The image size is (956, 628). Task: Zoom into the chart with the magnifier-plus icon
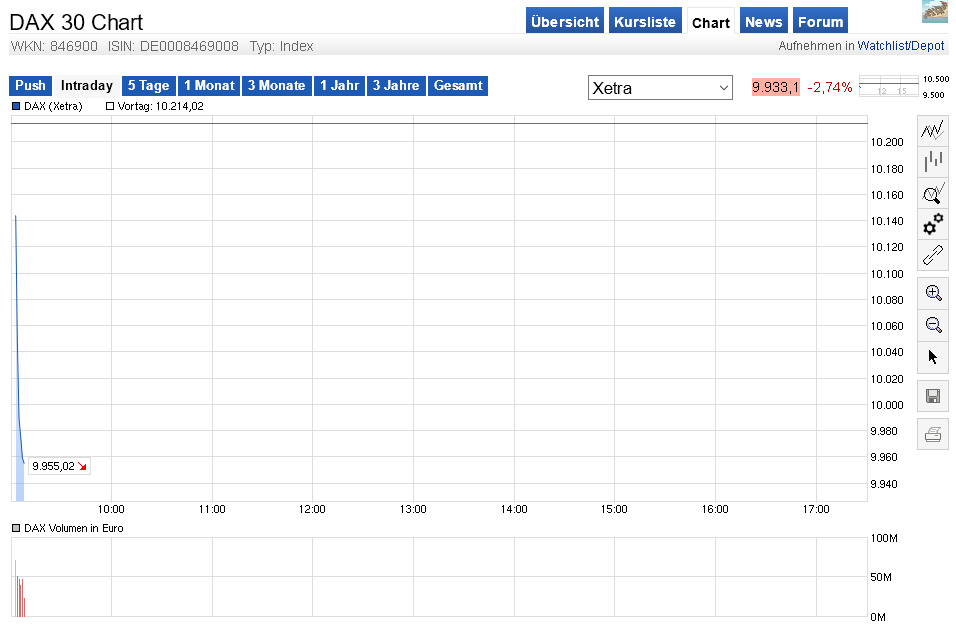pyautogui.click(x=932, y=292)
